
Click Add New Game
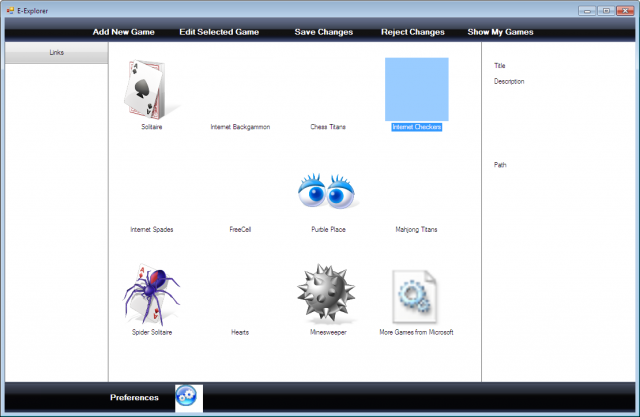pyautogui.click(x=124, y=32)
